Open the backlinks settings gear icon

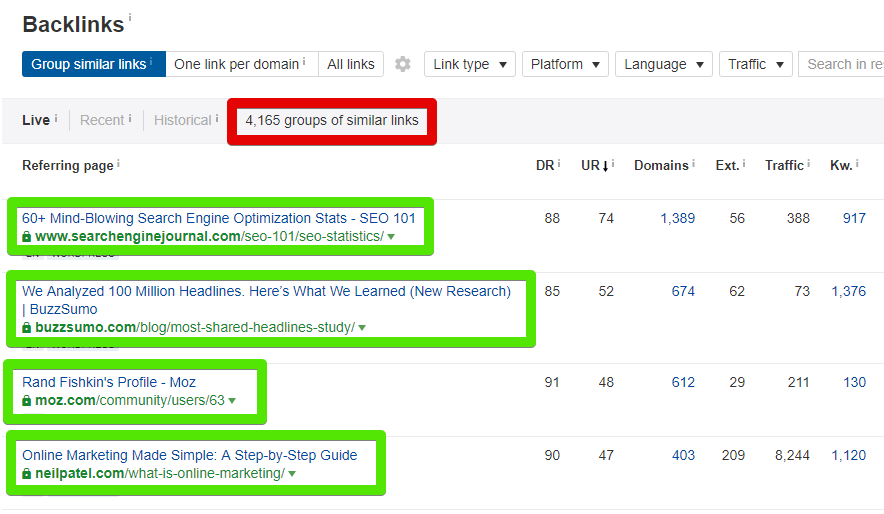click(403, 64)
